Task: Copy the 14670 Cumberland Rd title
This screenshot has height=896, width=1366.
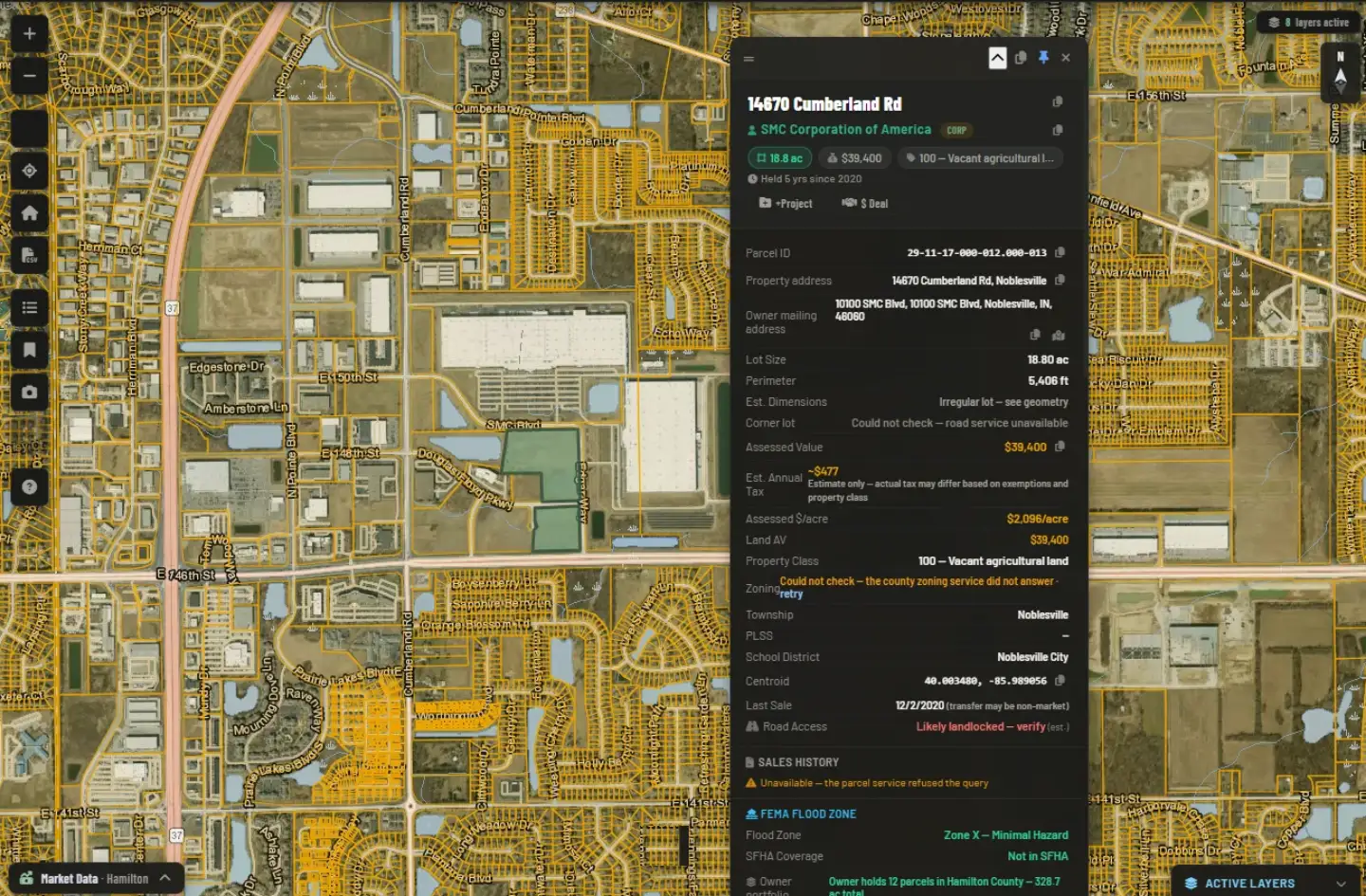Action: 1058,102
